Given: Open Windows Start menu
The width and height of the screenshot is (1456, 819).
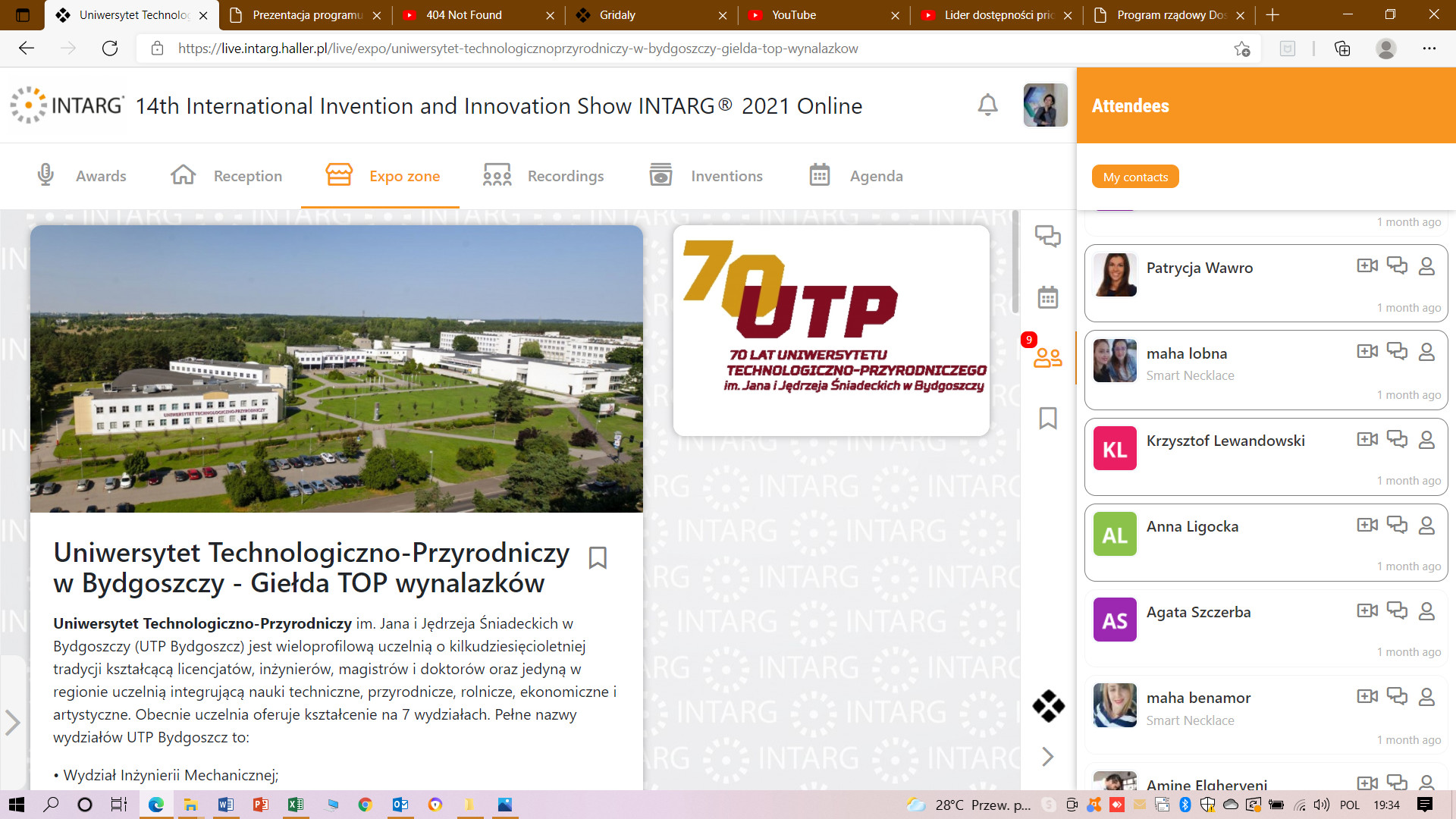Looking at the screenshot, I should point(17,805).
